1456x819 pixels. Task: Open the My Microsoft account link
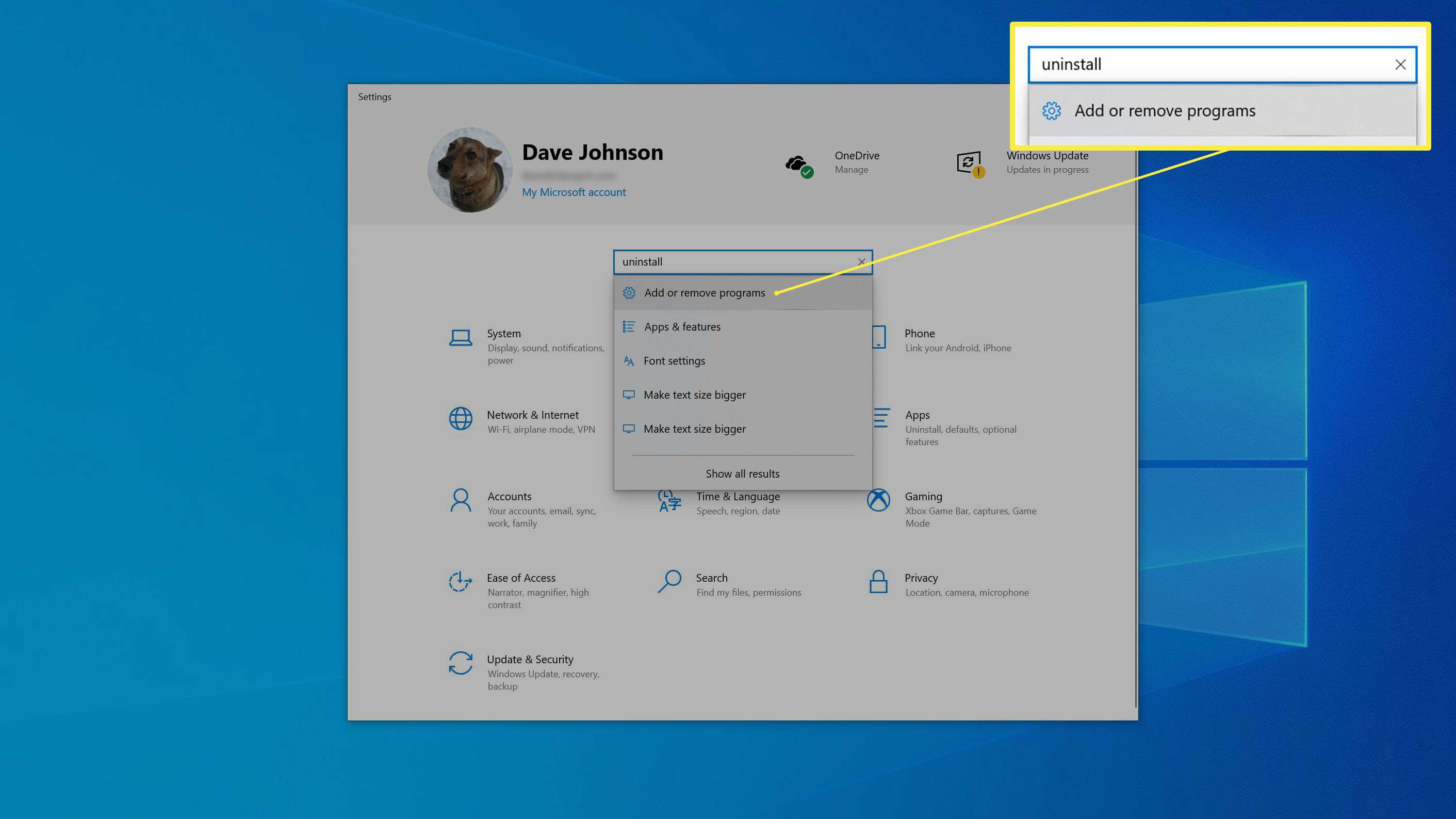tap(574, 192)
